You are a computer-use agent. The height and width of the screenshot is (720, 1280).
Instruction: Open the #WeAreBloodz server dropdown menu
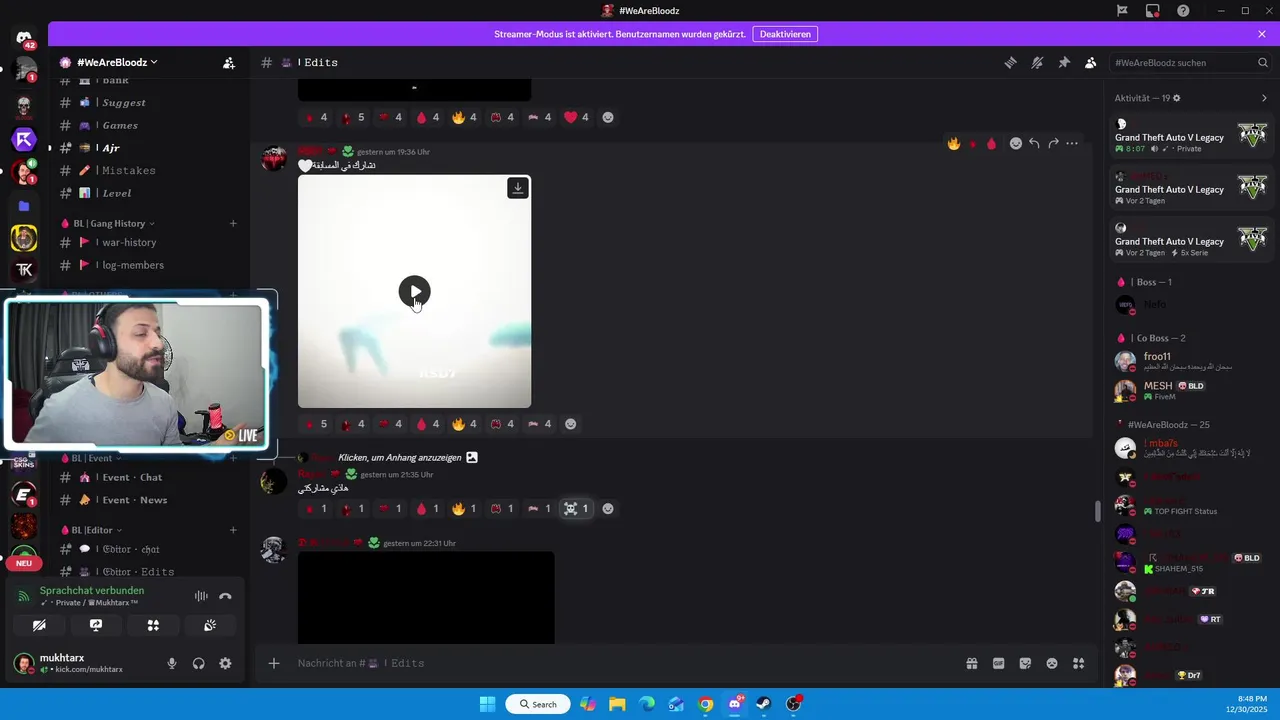(117, 62)
